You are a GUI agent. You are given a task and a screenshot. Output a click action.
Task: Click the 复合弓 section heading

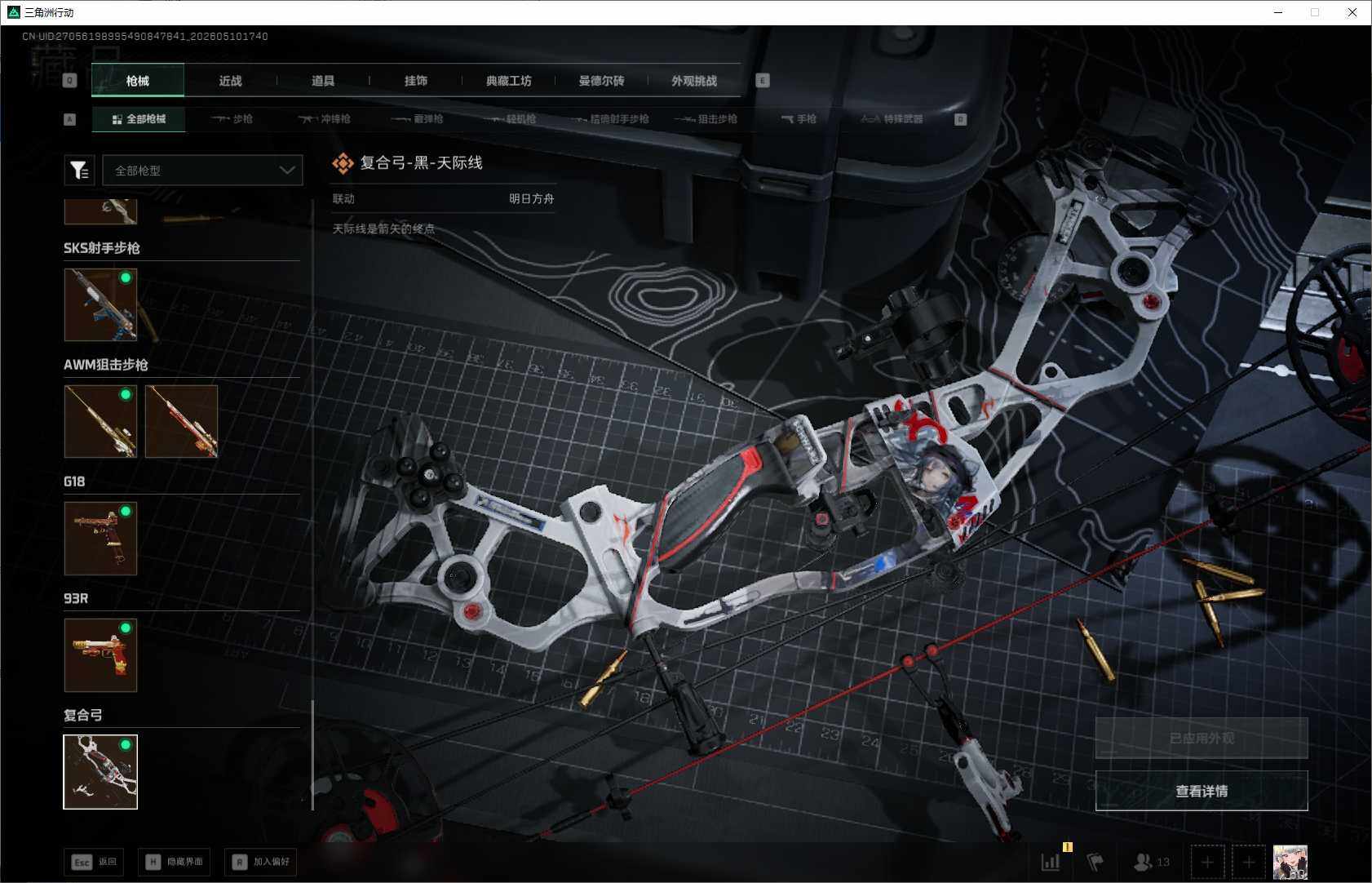pyautogui.click(x=83, y=715)
